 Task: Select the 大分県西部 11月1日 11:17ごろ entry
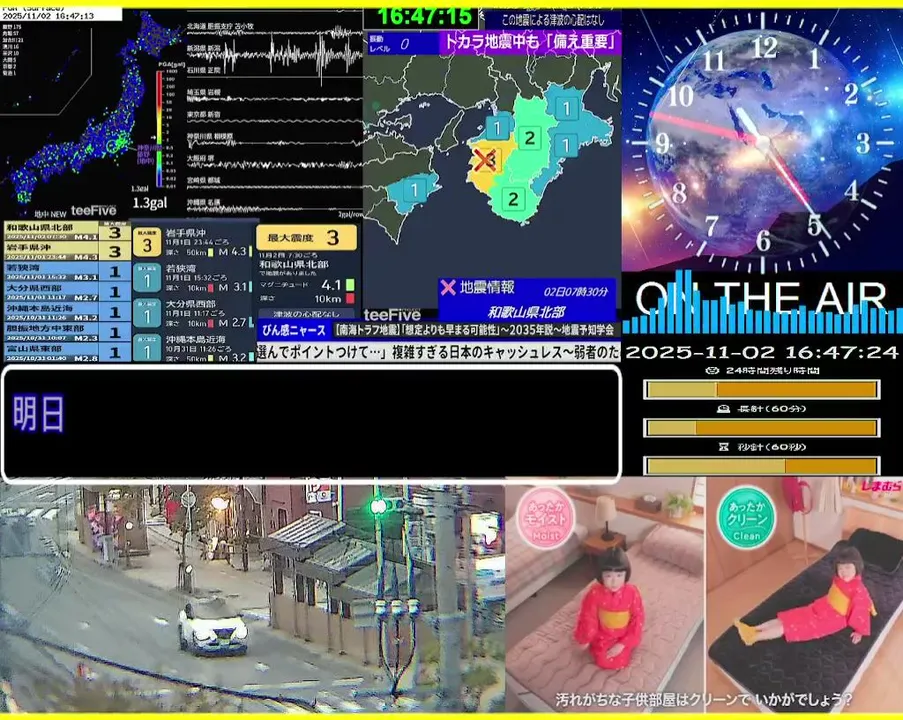click(x=193, y=313)
